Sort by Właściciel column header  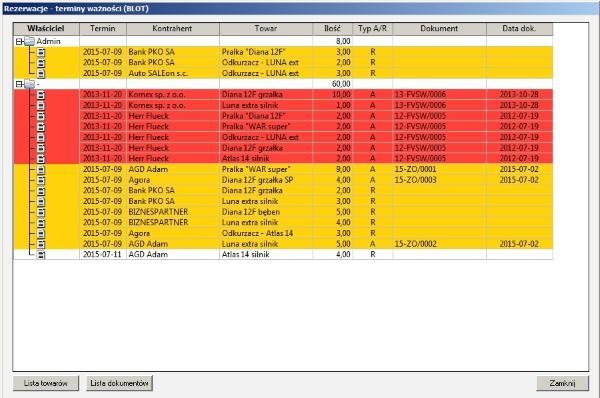46,29
